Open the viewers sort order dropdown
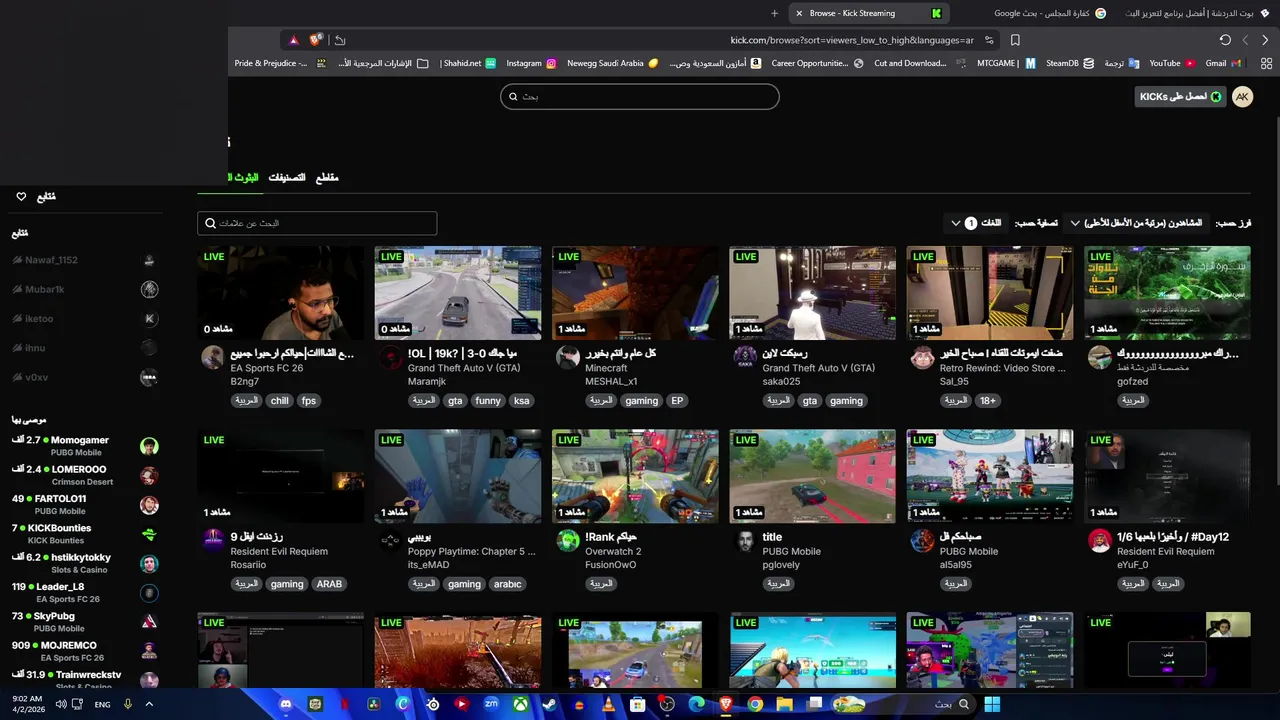 click(1136, 223)
